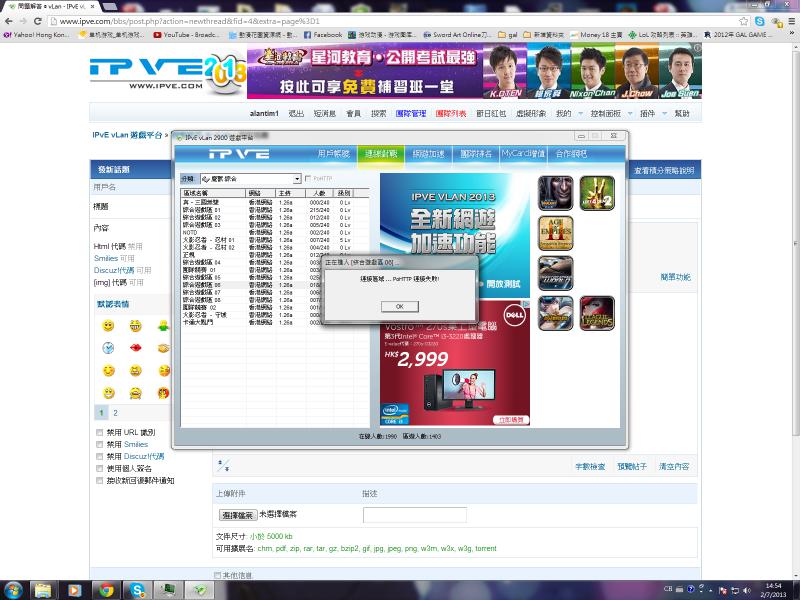Bookmark page with the star icon
This screenshot has height=600, width=800.
point(743,21)
